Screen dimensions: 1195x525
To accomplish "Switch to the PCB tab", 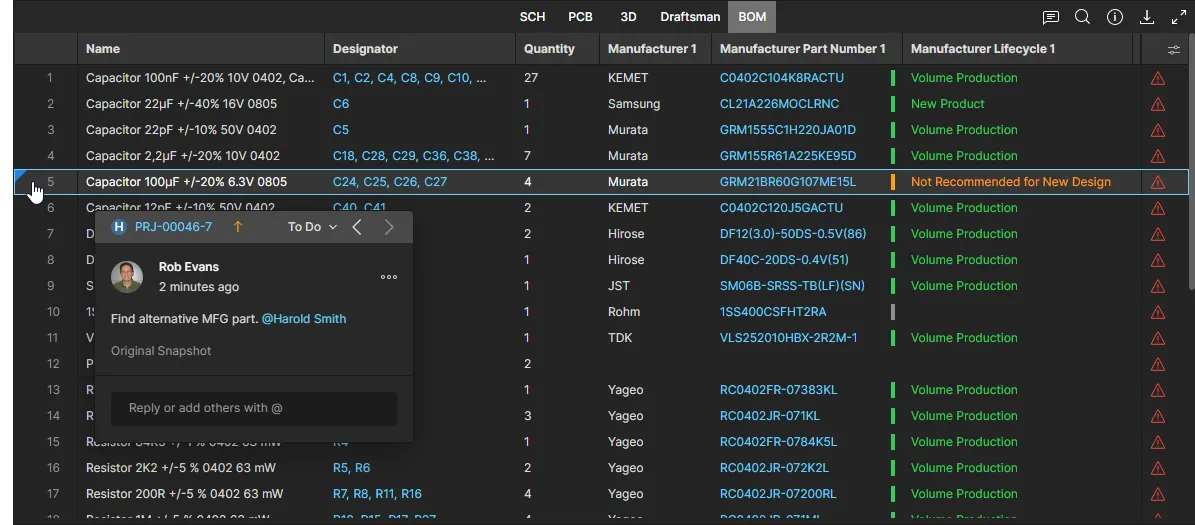I will (580, 17).
